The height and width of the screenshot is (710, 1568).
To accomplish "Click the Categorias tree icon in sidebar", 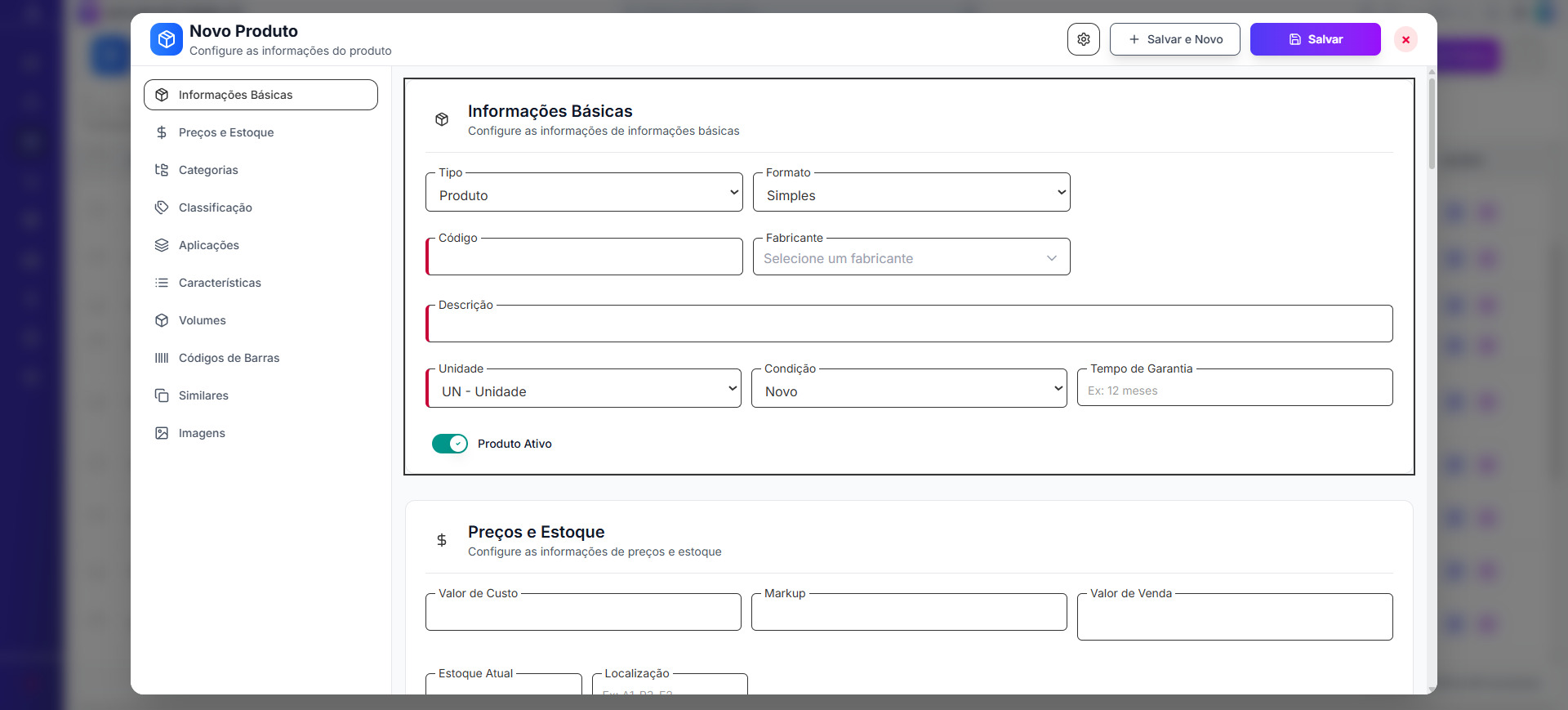I will point(162,170).
